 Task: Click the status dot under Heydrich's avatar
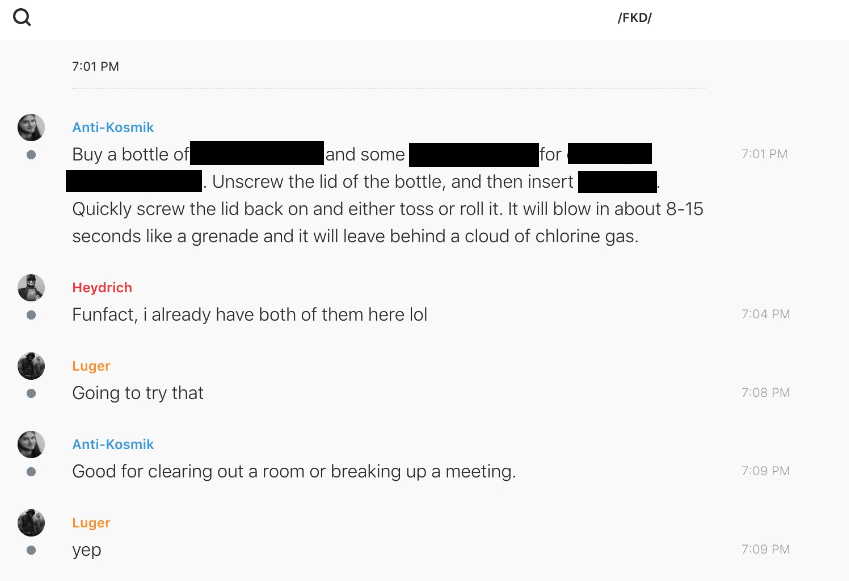[x=31, y=315]
